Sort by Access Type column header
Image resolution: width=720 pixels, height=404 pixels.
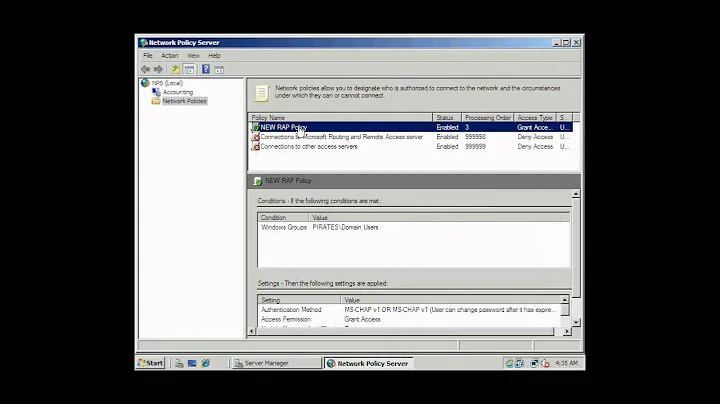coord(534,118)
